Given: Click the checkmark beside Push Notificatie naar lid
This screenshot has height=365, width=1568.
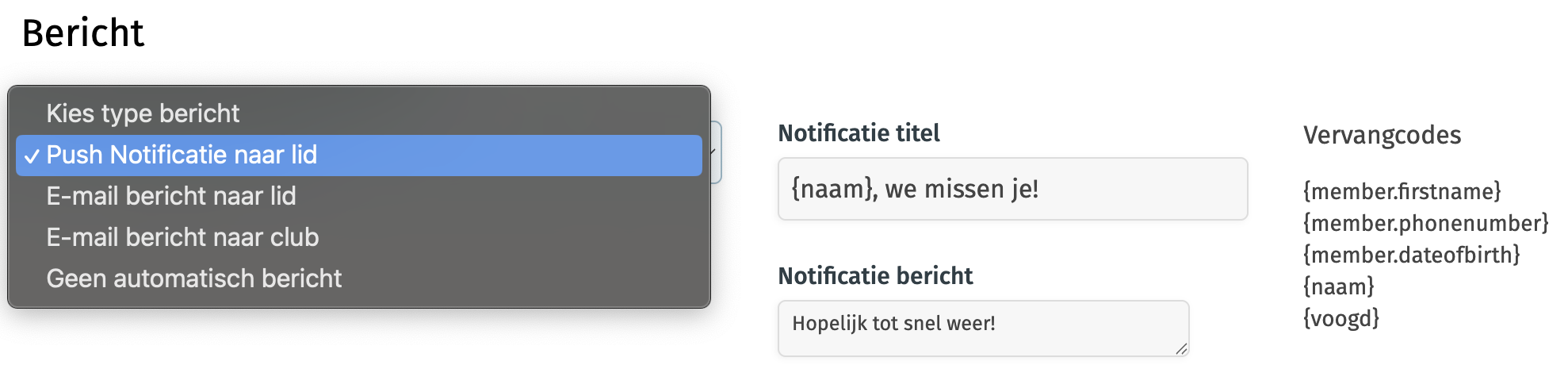Looking at the screenshot, I should click(31, 156).
